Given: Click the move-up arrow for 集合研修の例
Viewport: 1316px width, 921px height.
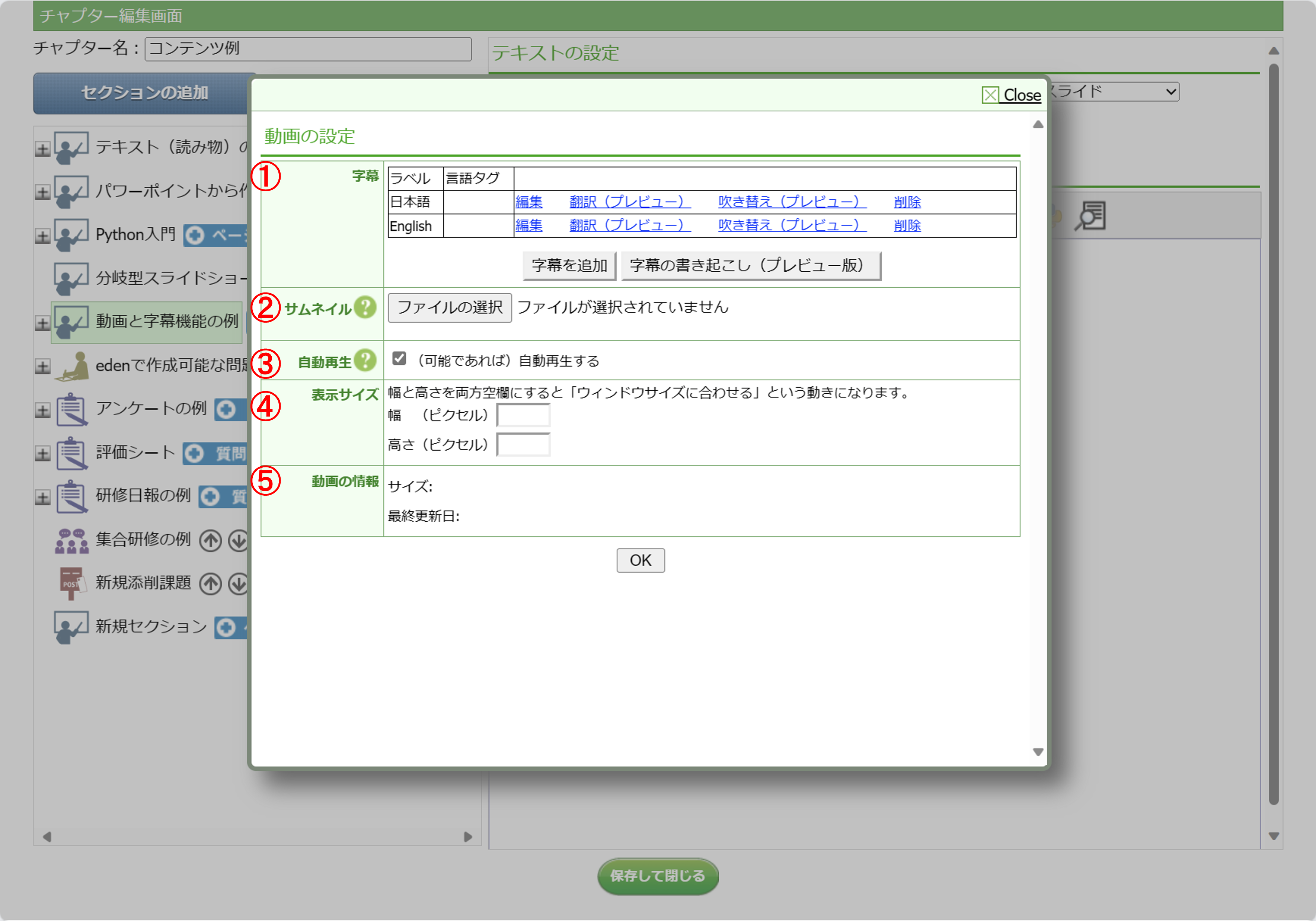Looking at the screenshot, I should (x=210, y=540).
